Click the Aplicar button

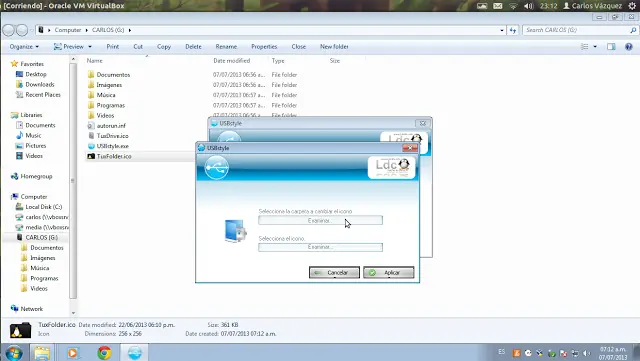tap(389, 272)
